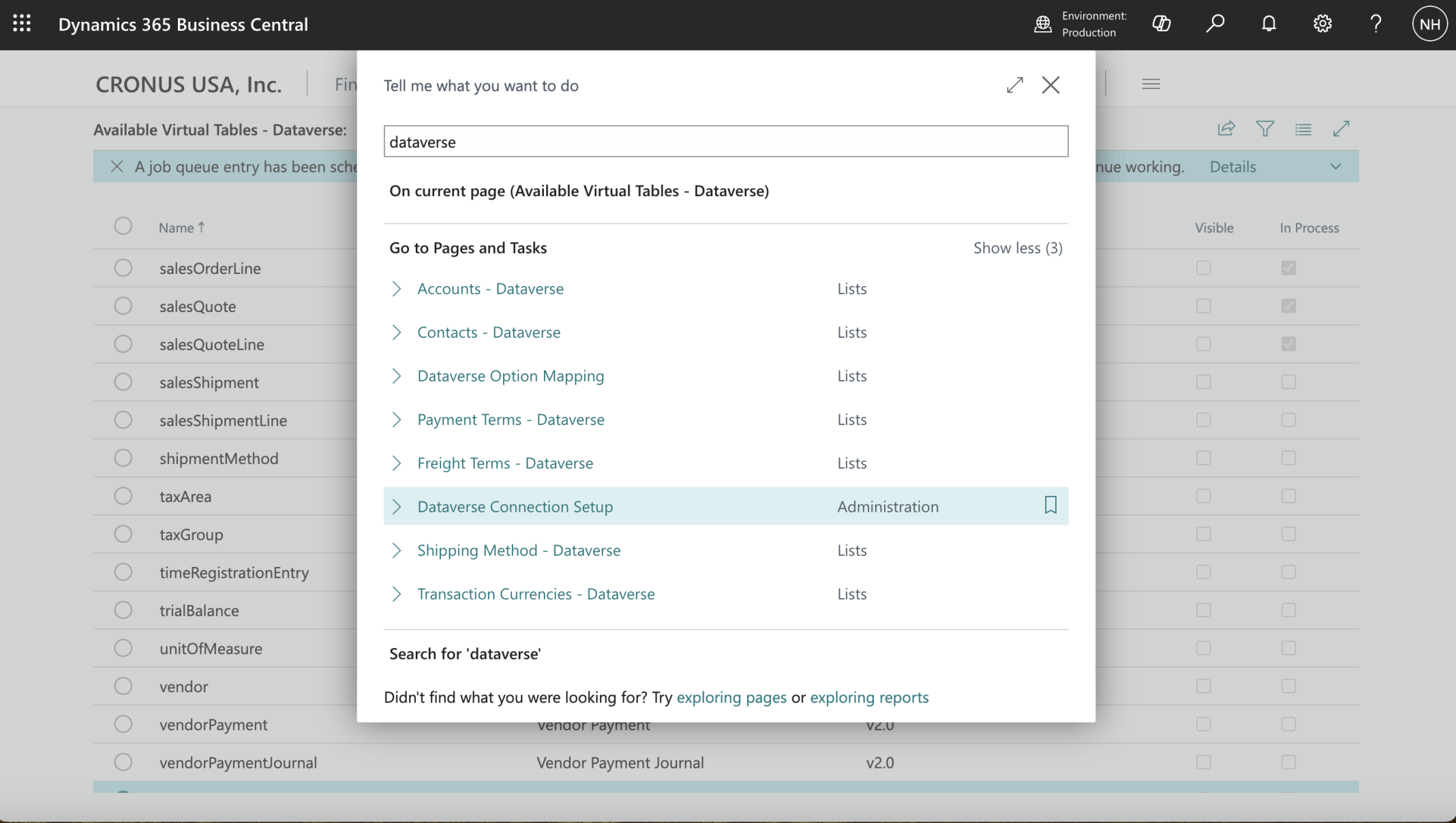Open Shipping Method - Dataverse result
Viewport: 1456px width, 823px height.
[x=519, y=550]
